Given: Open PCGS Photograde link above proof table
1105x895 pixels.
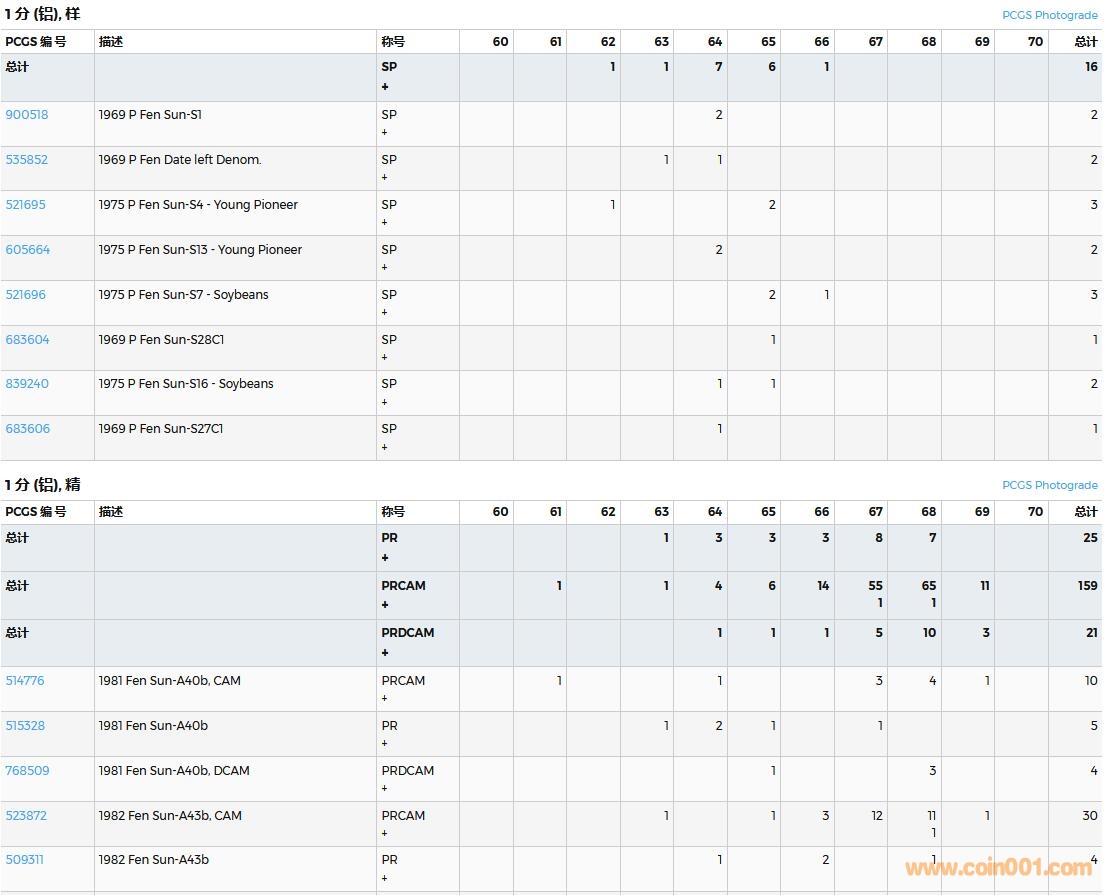Looking at the screenshot, I should pyautogui.click(x=1049, y=485).
